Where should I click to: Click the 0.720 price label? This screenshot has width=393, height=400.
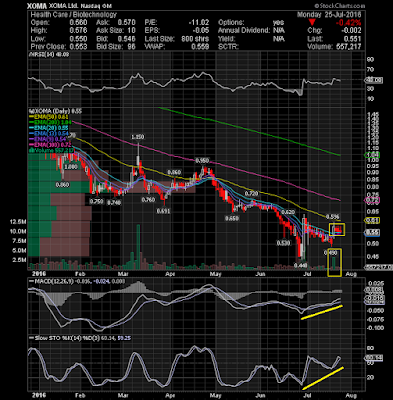tap(251, 194)
